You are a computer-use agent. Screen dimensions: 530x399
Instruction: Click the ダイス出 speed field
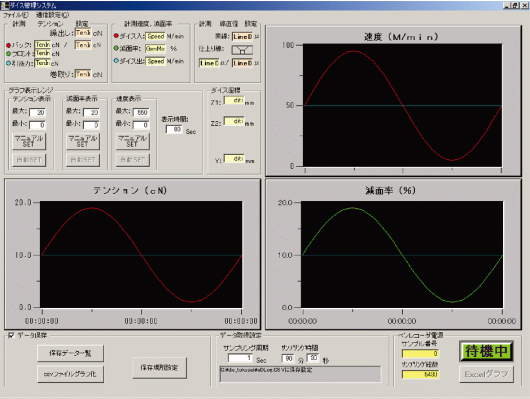(155, 61)
